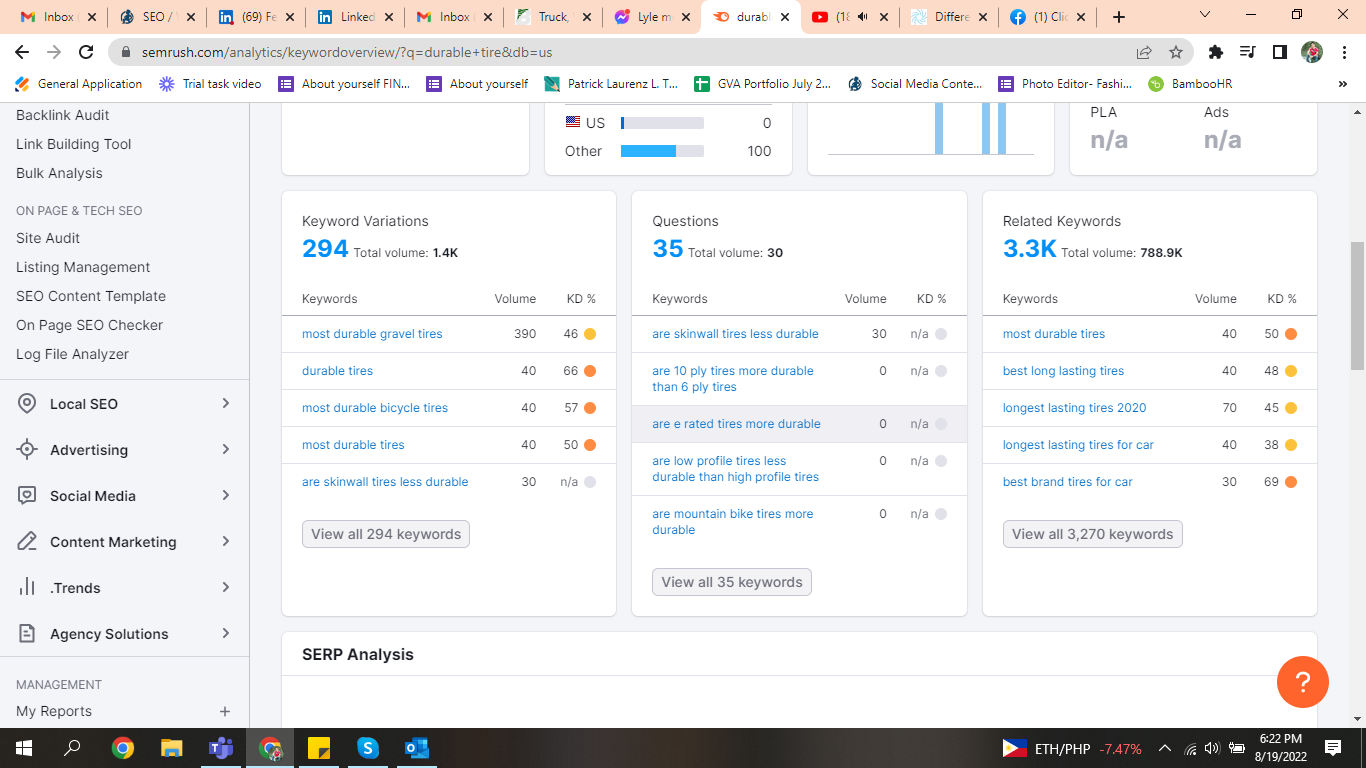Open the best brand tires for car keyword

1068,482
